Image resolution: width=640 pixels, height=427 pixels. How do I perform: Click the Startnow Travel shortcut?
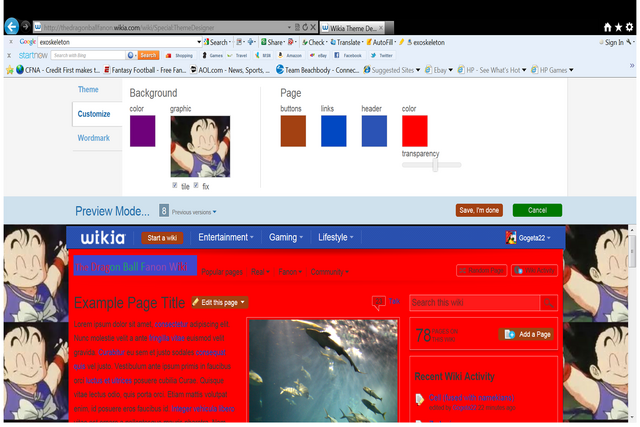pyautogui.click(x=238, y=56)
